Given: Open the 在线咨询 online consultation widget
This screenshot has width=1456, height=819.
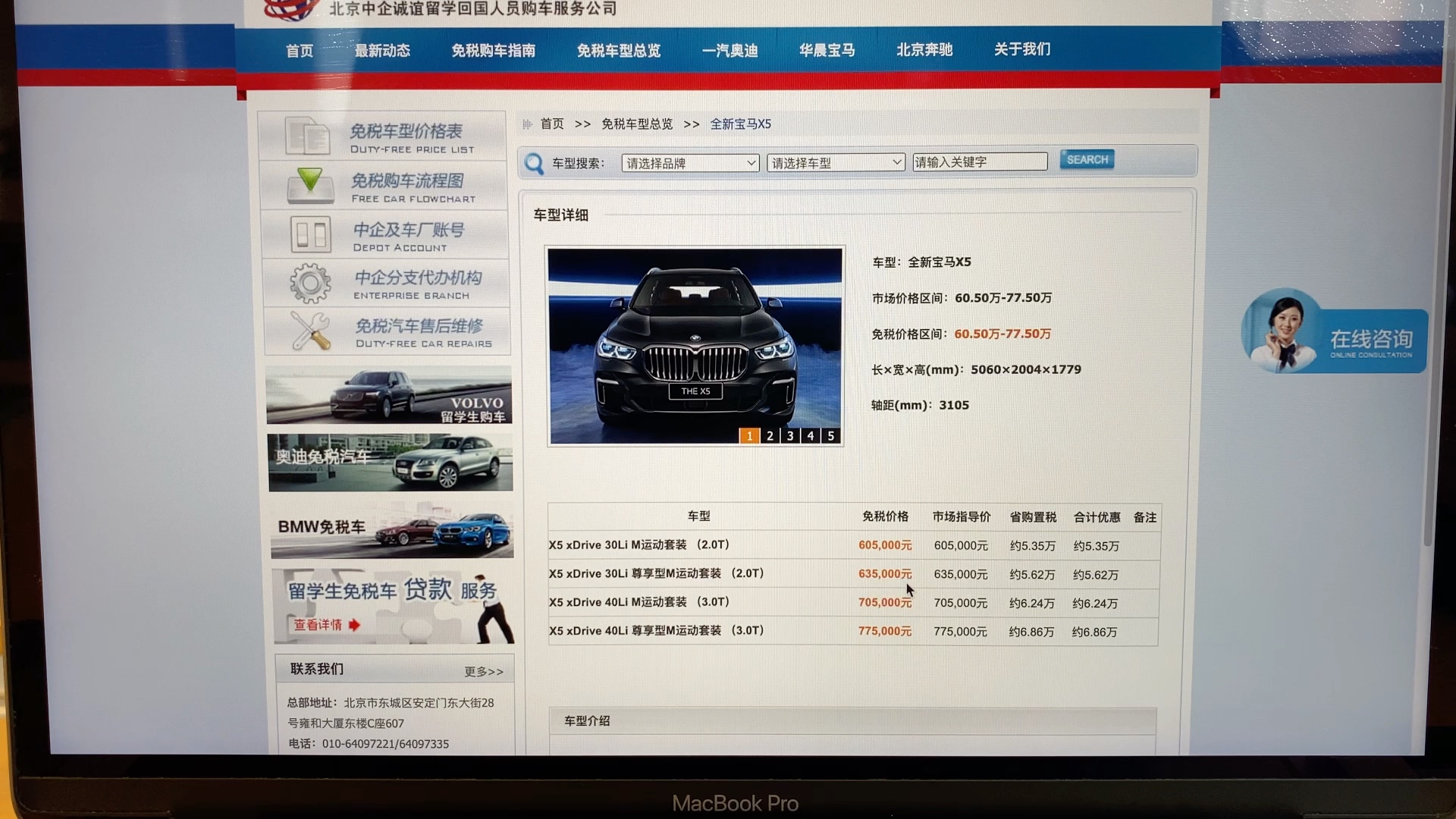Looking at the screenshot, I should click(x=1335, y=332).
